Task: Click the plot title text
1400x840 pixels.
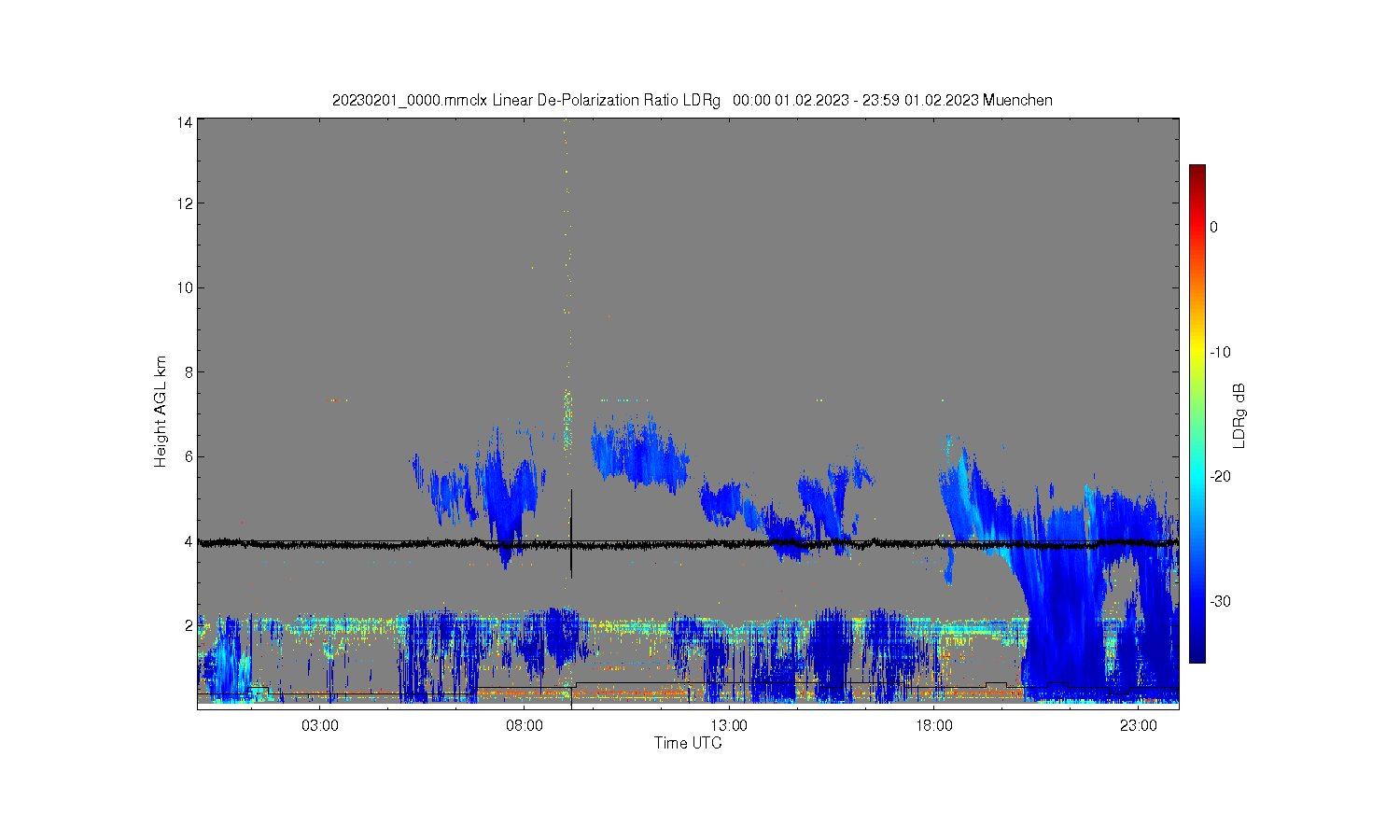Action: pos(693,100)
